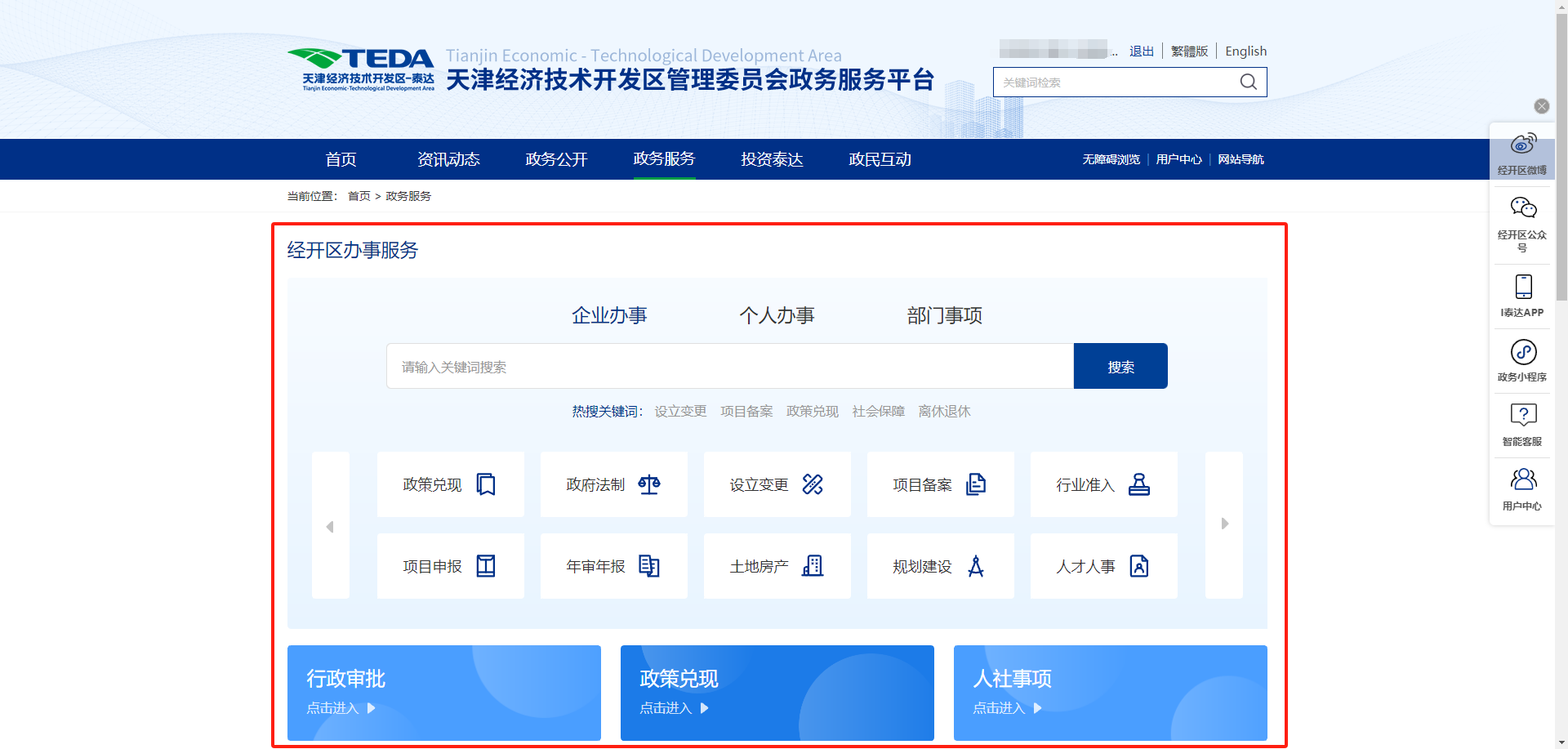Screen dimensions: 1568x749
Task: Click the 无障碍浏览 link
Action: (x=1111, y=159)
